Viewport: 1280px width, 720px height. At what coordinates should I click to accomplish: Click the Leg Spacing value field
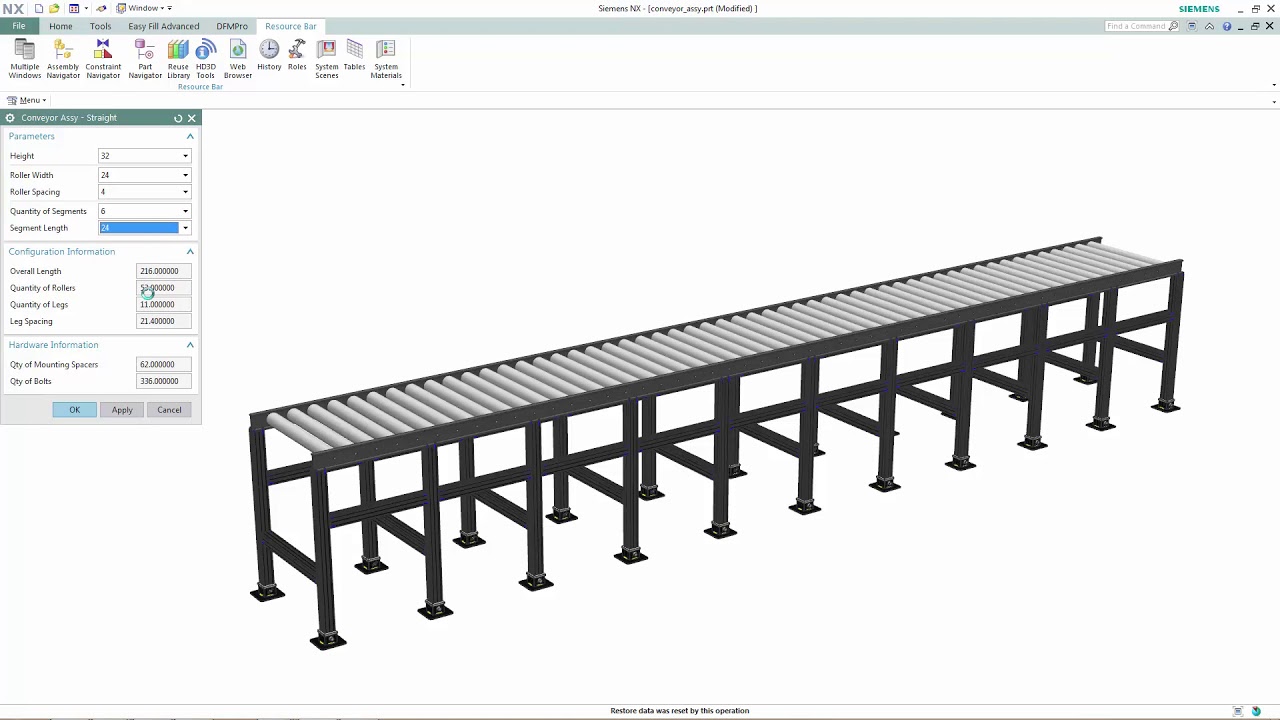click(163, 321)
